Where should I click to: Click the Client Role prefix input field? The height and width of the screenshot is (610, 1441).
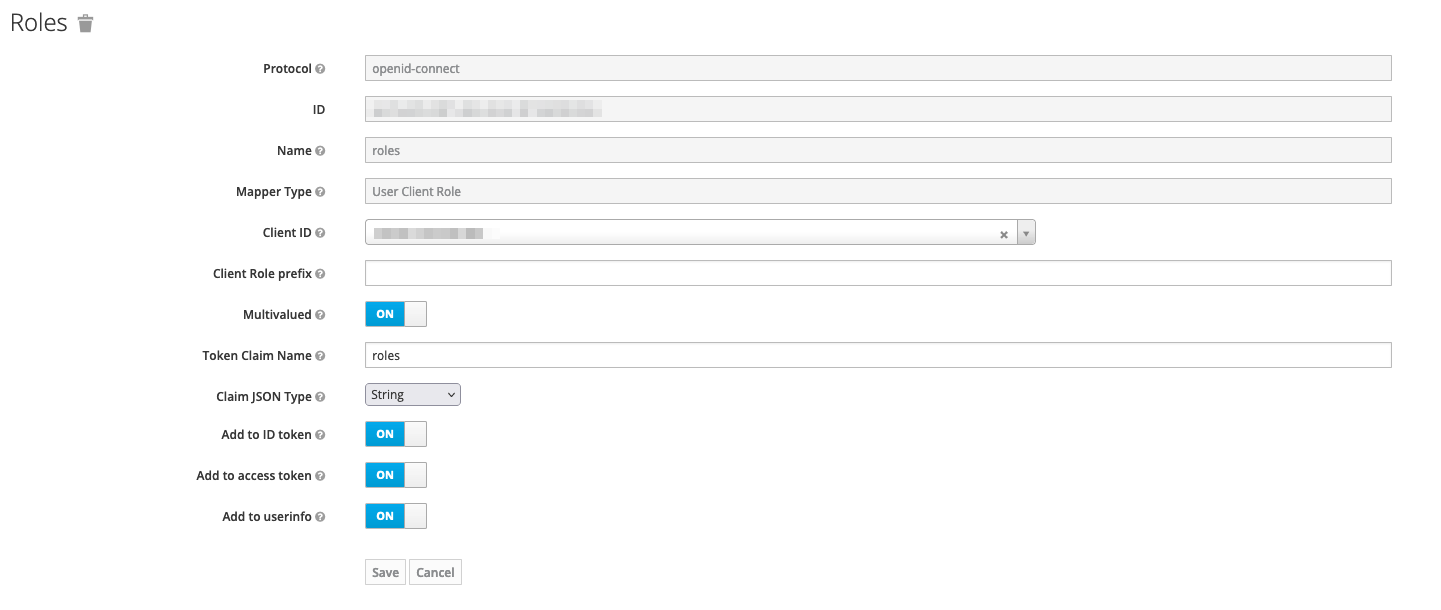click(700, 273)
